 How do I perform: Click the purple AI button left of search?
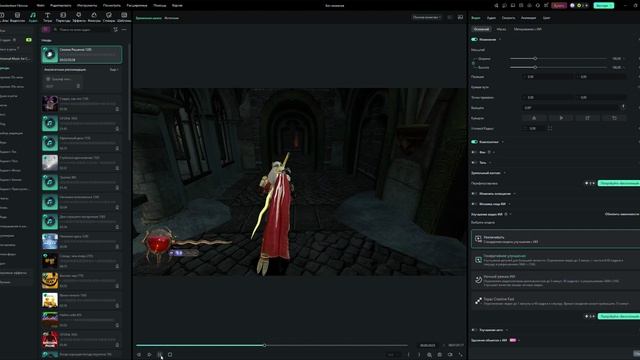(46, 29)
